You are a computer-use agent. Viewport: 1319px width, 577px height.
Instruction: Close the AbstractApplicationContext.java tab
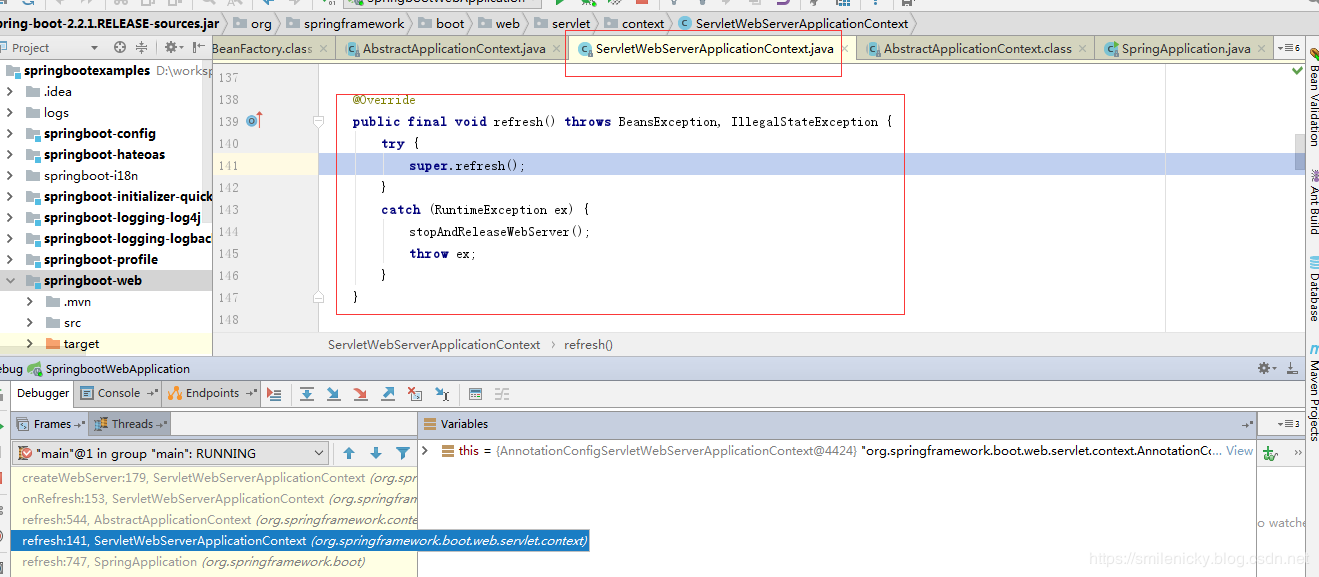click(555, 48)
